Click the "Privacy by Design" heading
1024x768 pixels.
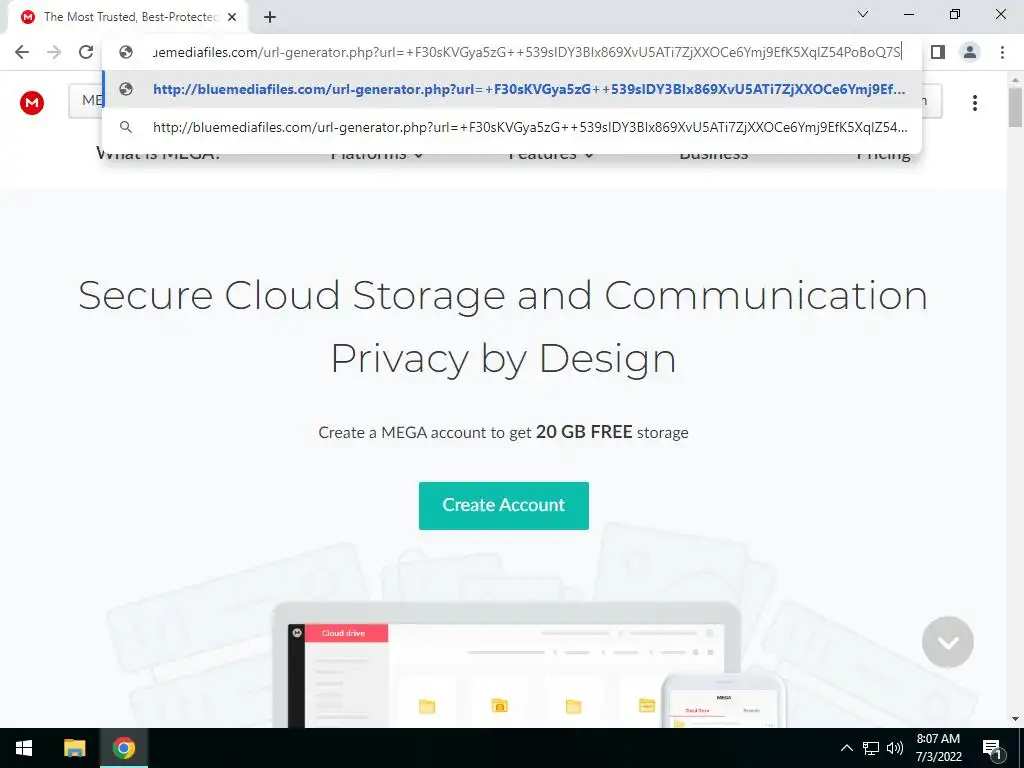(x=504, y=359)
